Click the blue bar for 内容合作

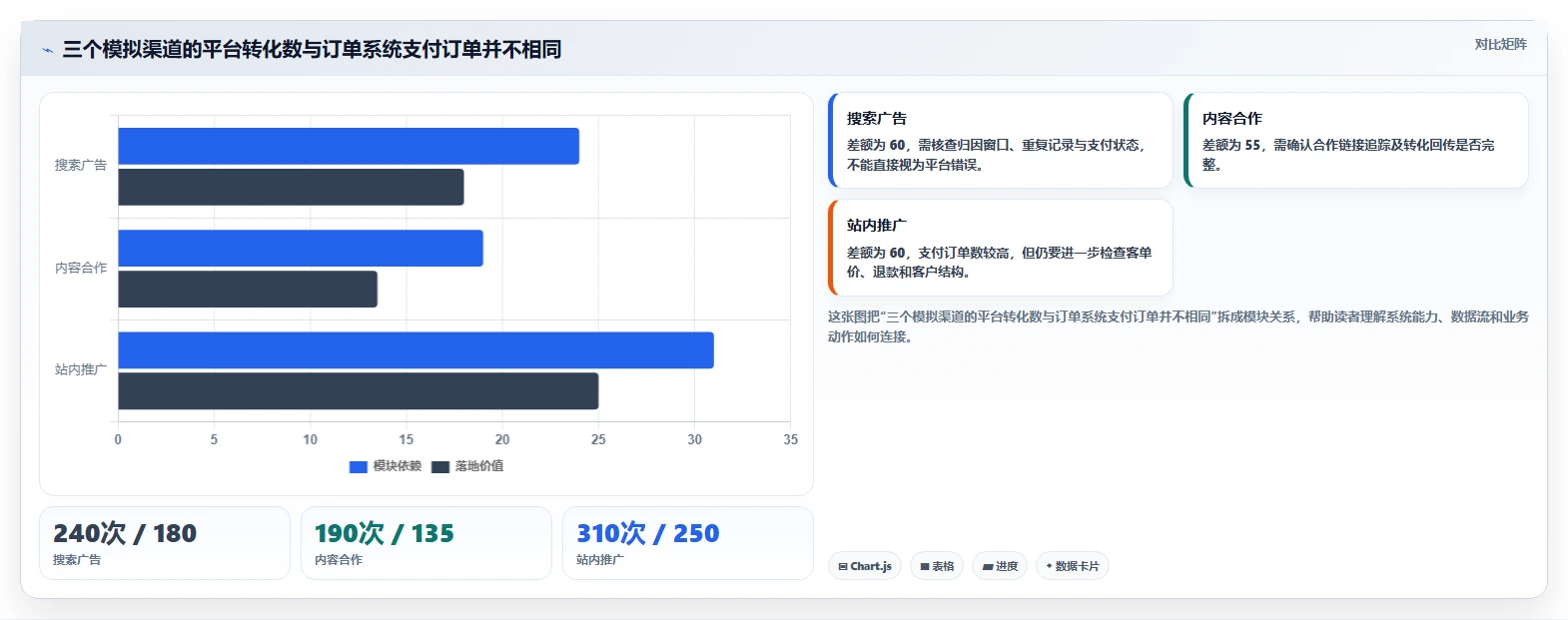click(x=301, y=249)
